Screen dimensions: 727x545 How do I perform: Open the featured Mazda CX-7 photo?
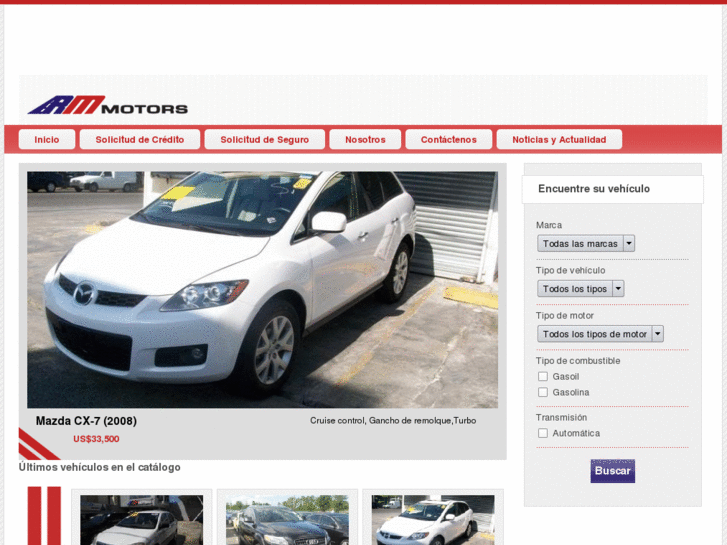(x=262, y=290)
